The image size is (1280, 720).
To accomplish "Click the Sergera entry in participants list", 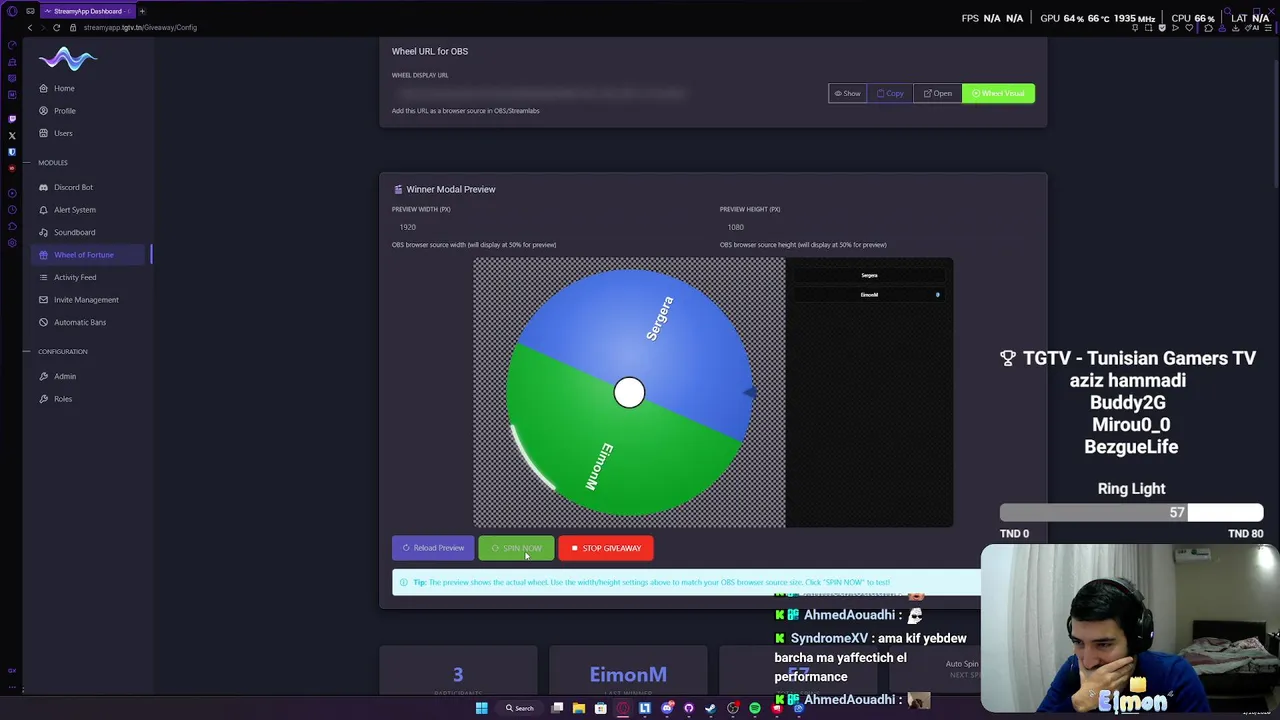I will 869,275.
